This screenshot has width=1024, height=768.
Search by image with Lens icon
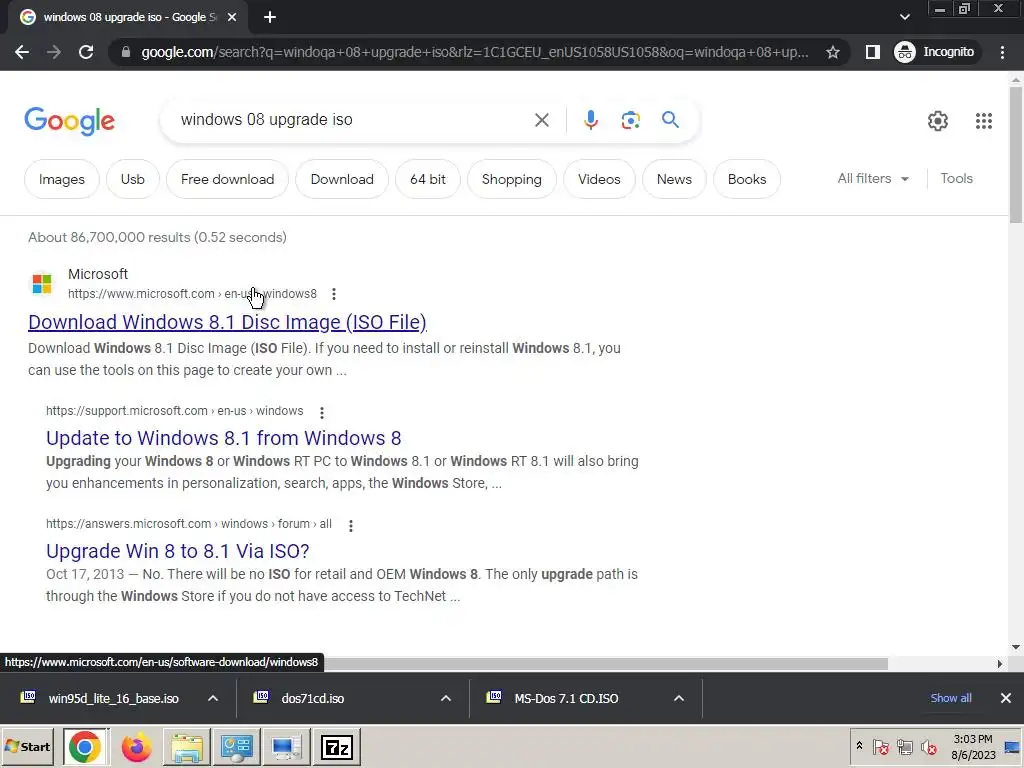(x=630, y=120)
